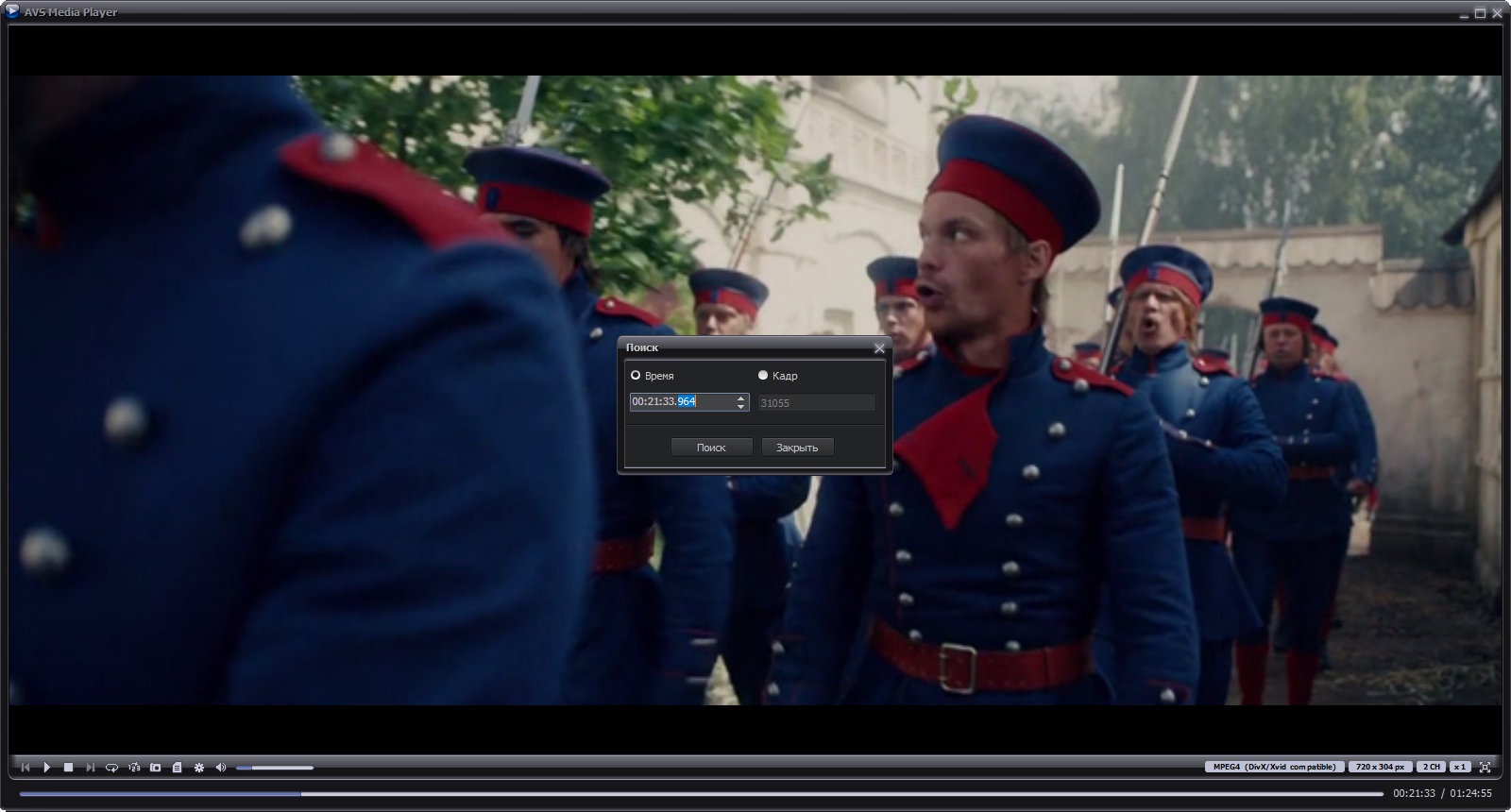The image size is (1511, 812).
Task: Stop the video playback
Action: pyautogui.click(x=69, y=768)
